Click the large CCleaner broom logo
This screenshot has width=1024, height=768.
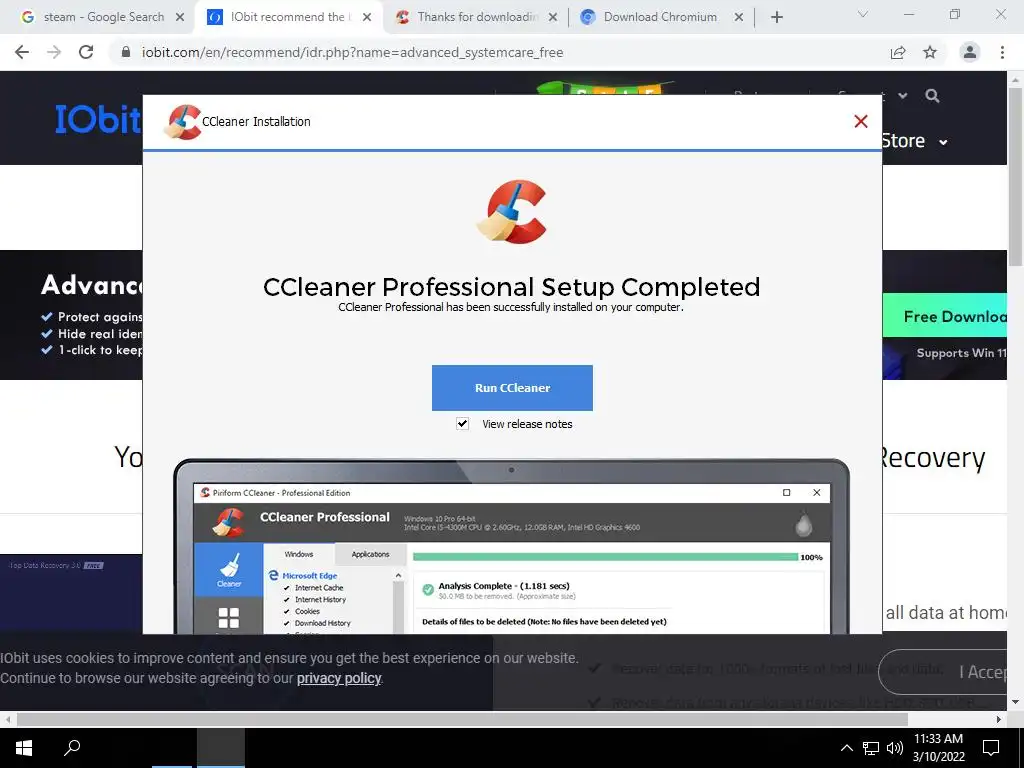512,212
